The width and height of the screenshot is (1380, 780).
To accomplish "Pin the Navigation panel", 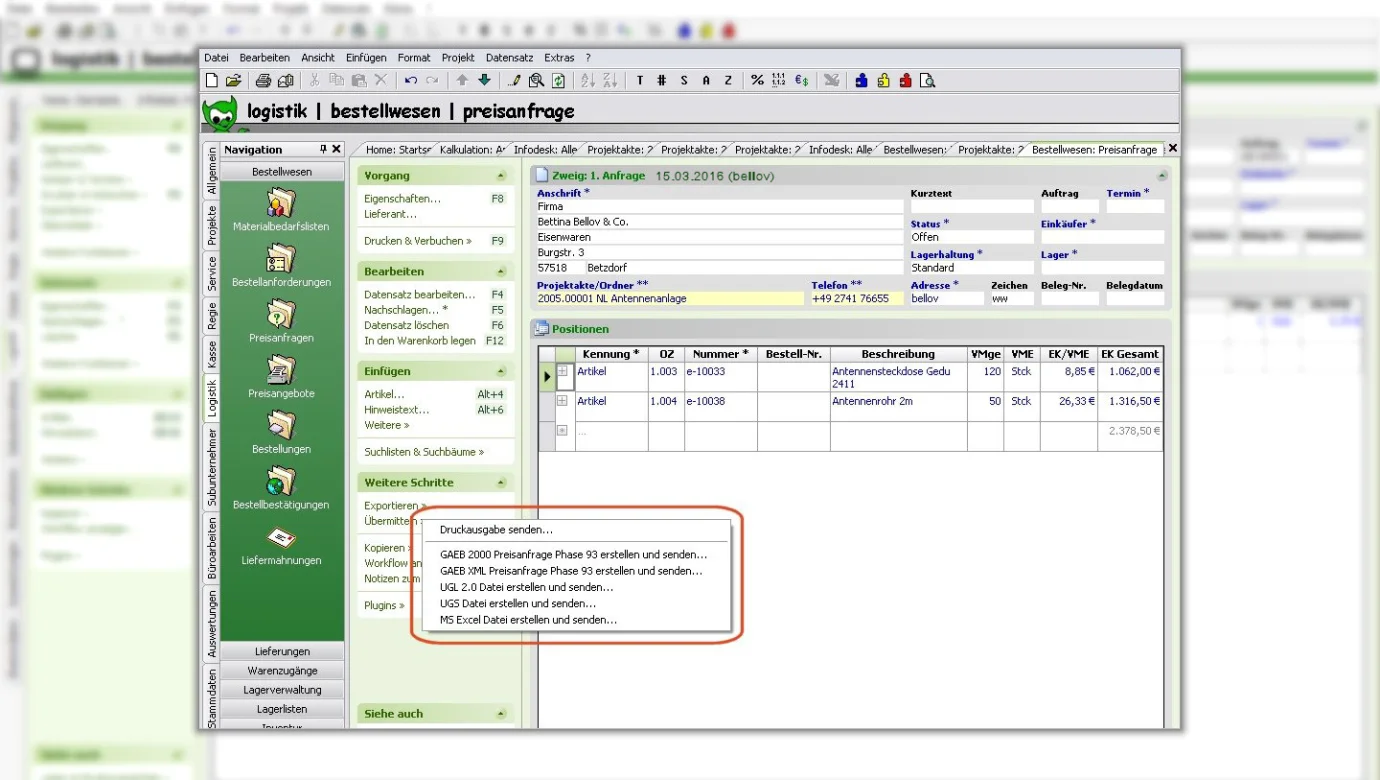I will [323, 149].
